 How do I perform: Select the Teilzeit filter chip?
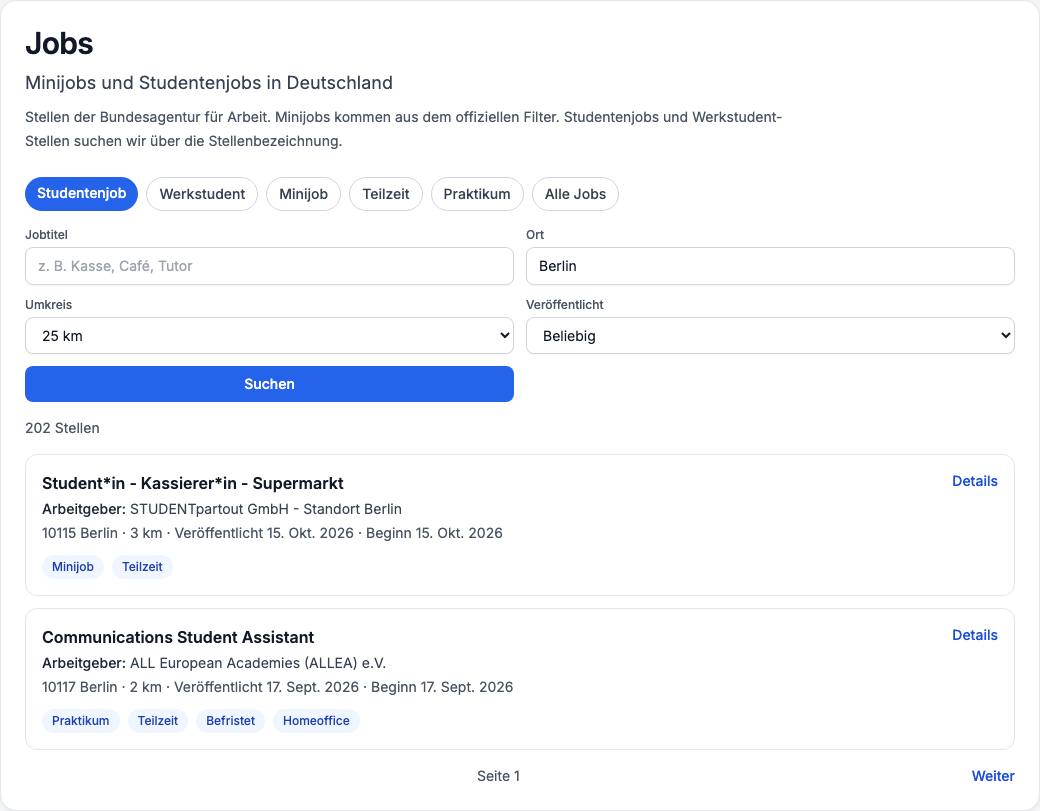click(x=386, y=194)
